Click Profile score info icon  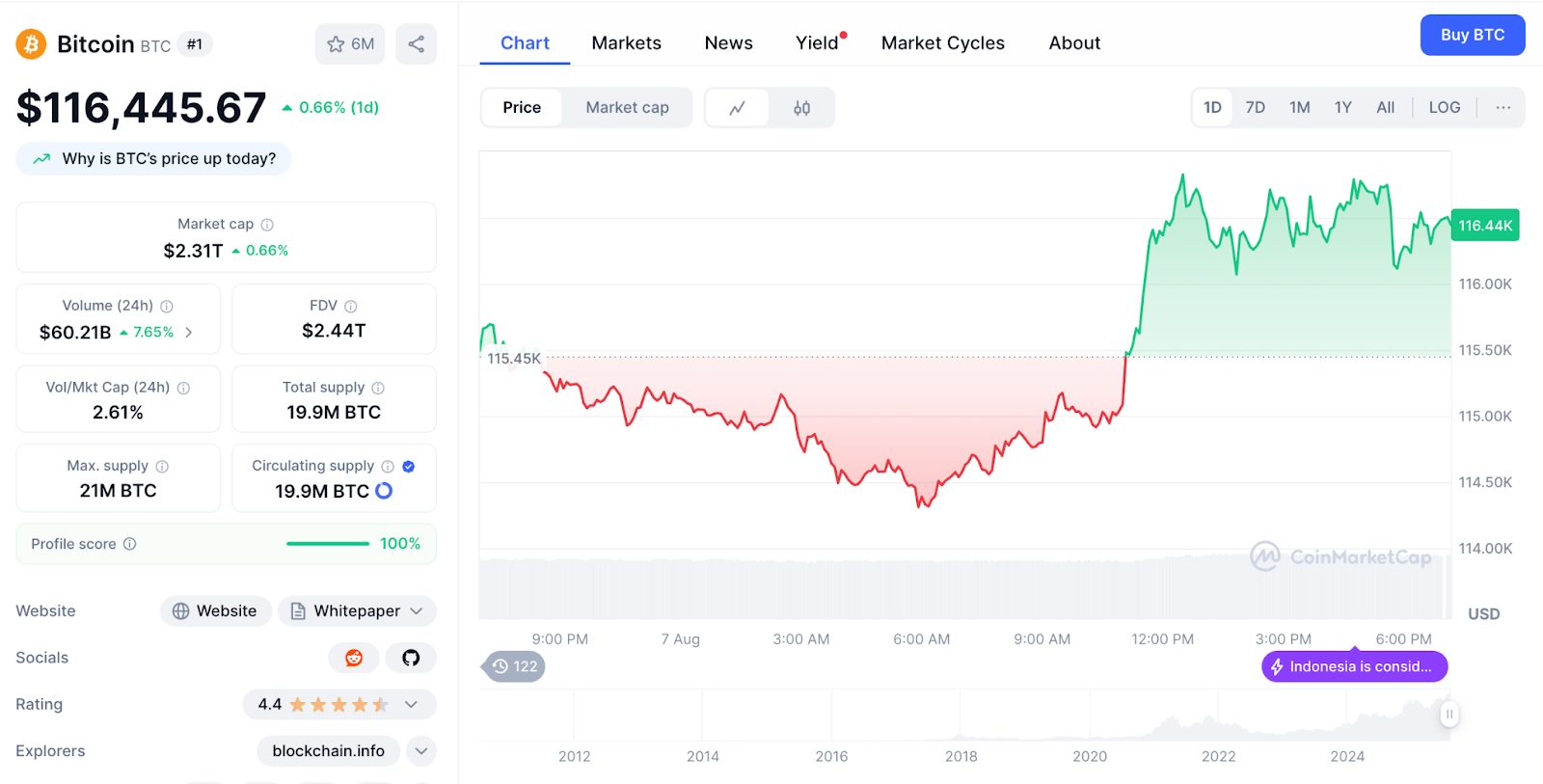[129, 544]
